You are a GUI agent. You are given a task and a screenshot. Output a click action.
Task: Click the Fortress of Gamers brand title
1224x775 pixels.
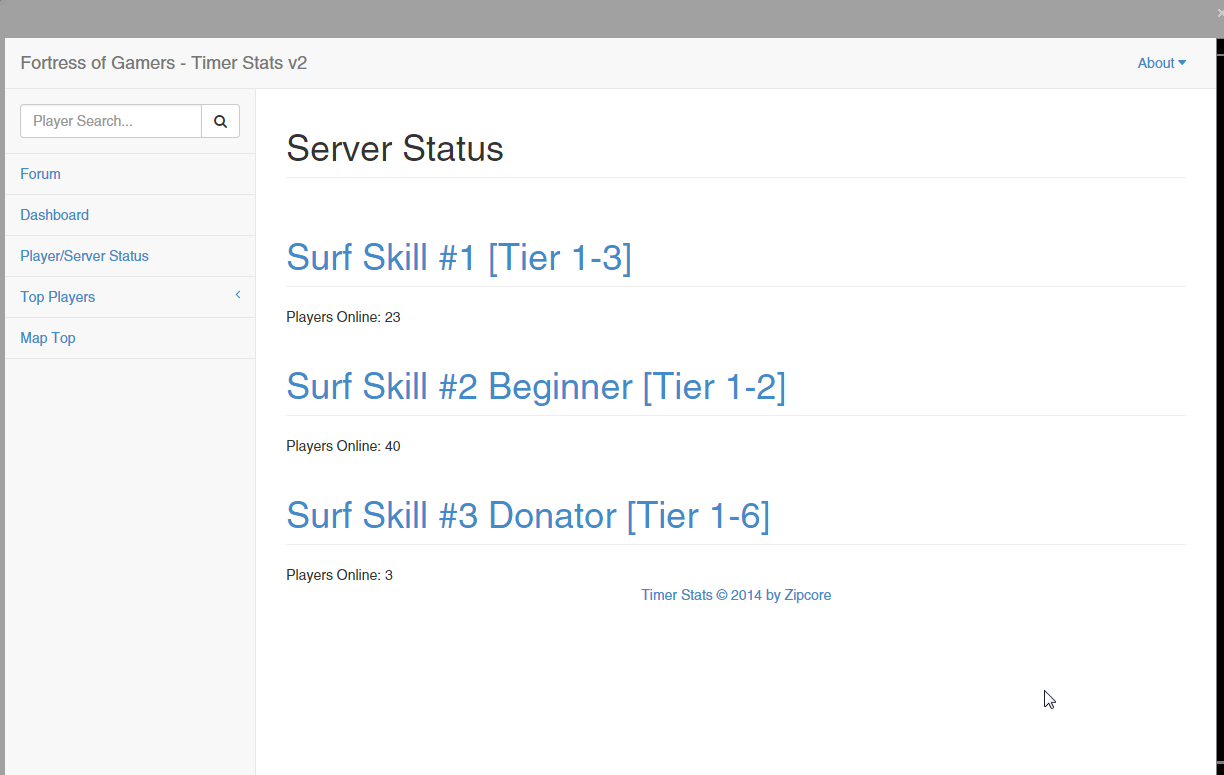point(163,63)
